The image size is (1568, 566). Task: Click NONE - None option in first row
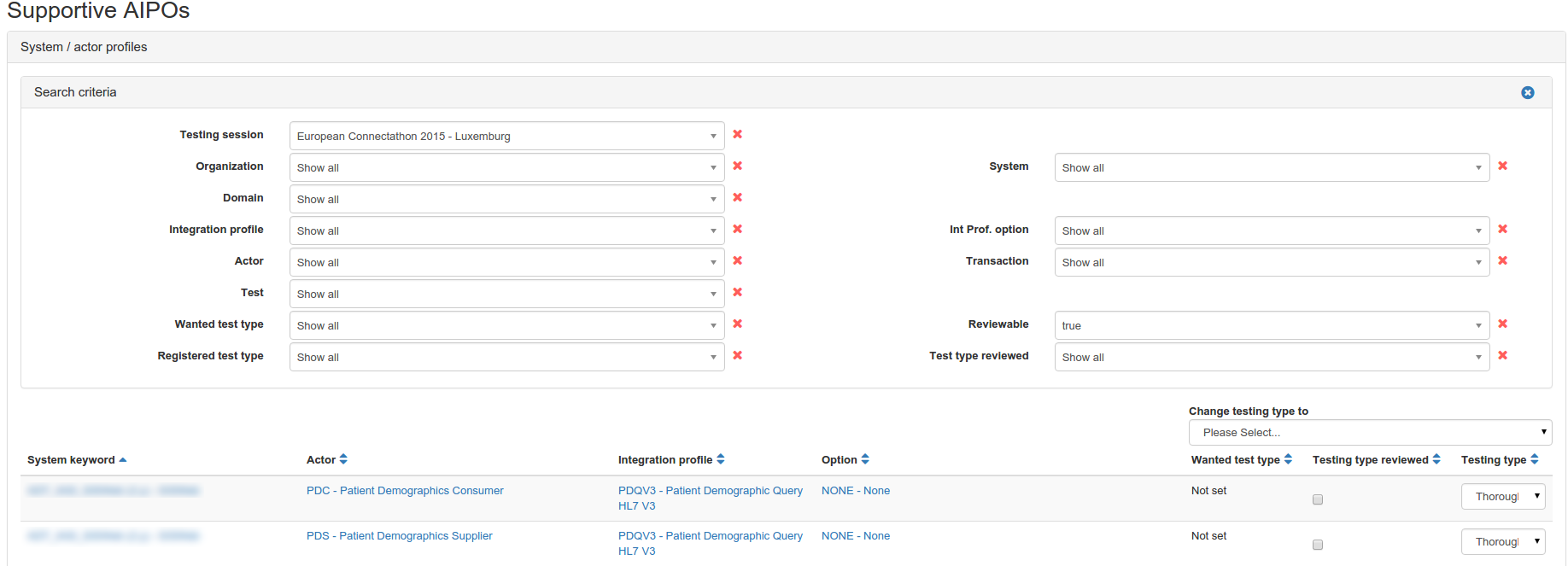tap(855, 491)
